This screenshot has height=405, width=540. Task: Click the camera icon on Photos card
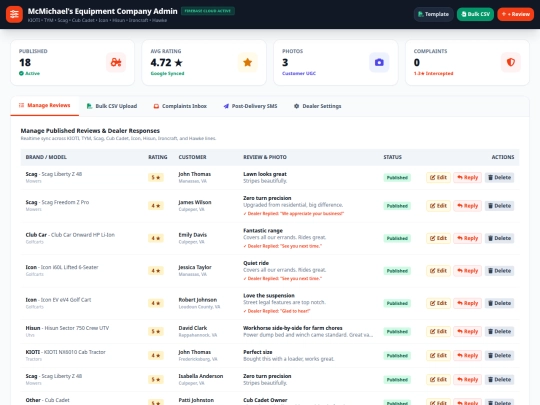click(x=379, y=62)
